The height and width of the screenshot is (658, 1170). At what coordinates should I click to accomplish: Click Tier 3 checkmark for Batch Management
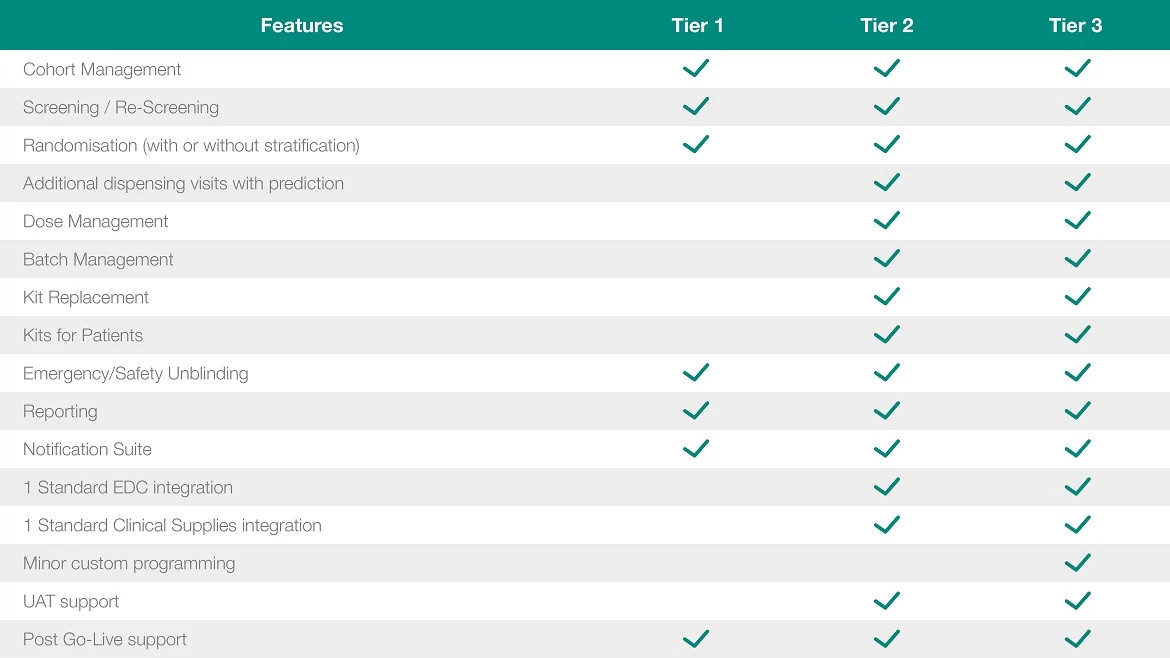(x=1077, y=259)
